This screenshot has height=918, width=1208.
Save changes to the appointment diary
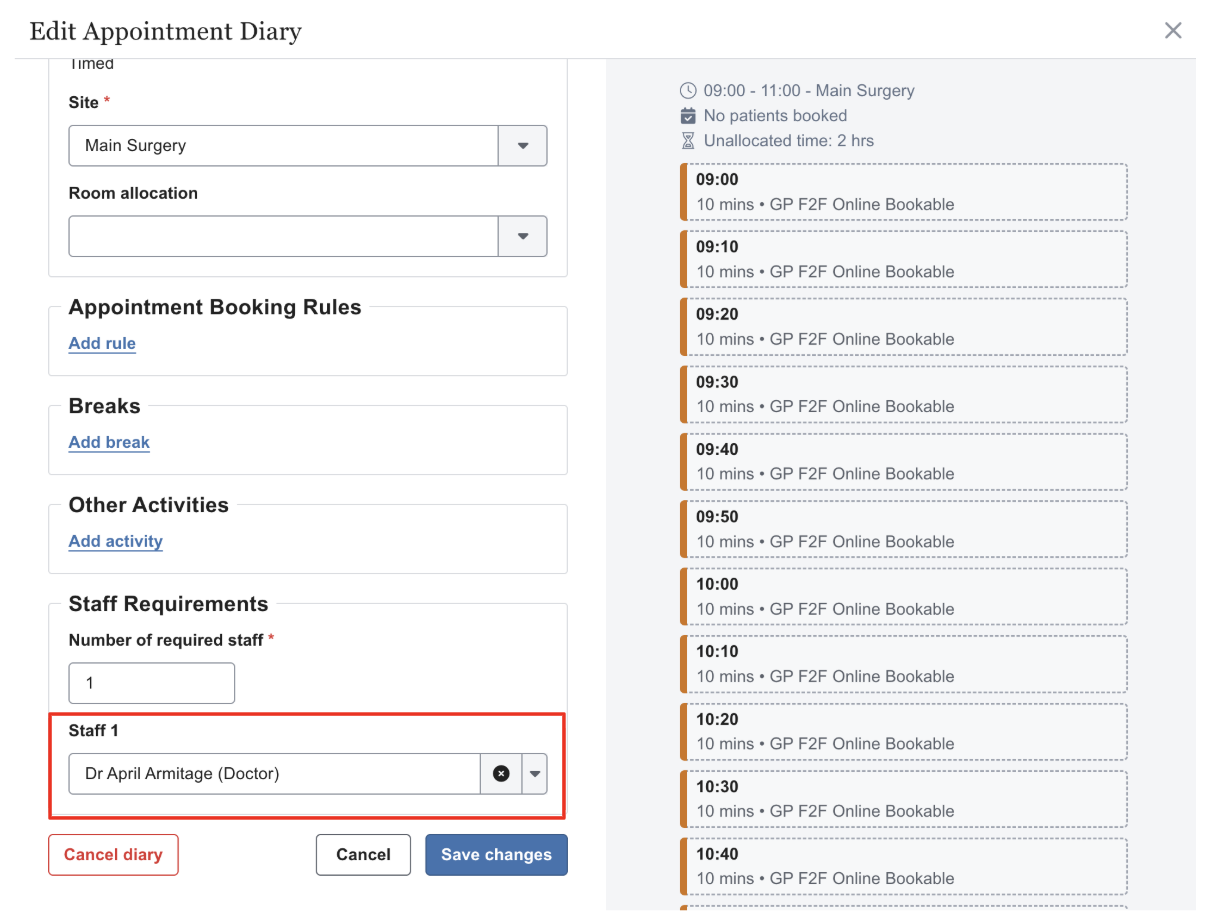(x=496, y=855)
